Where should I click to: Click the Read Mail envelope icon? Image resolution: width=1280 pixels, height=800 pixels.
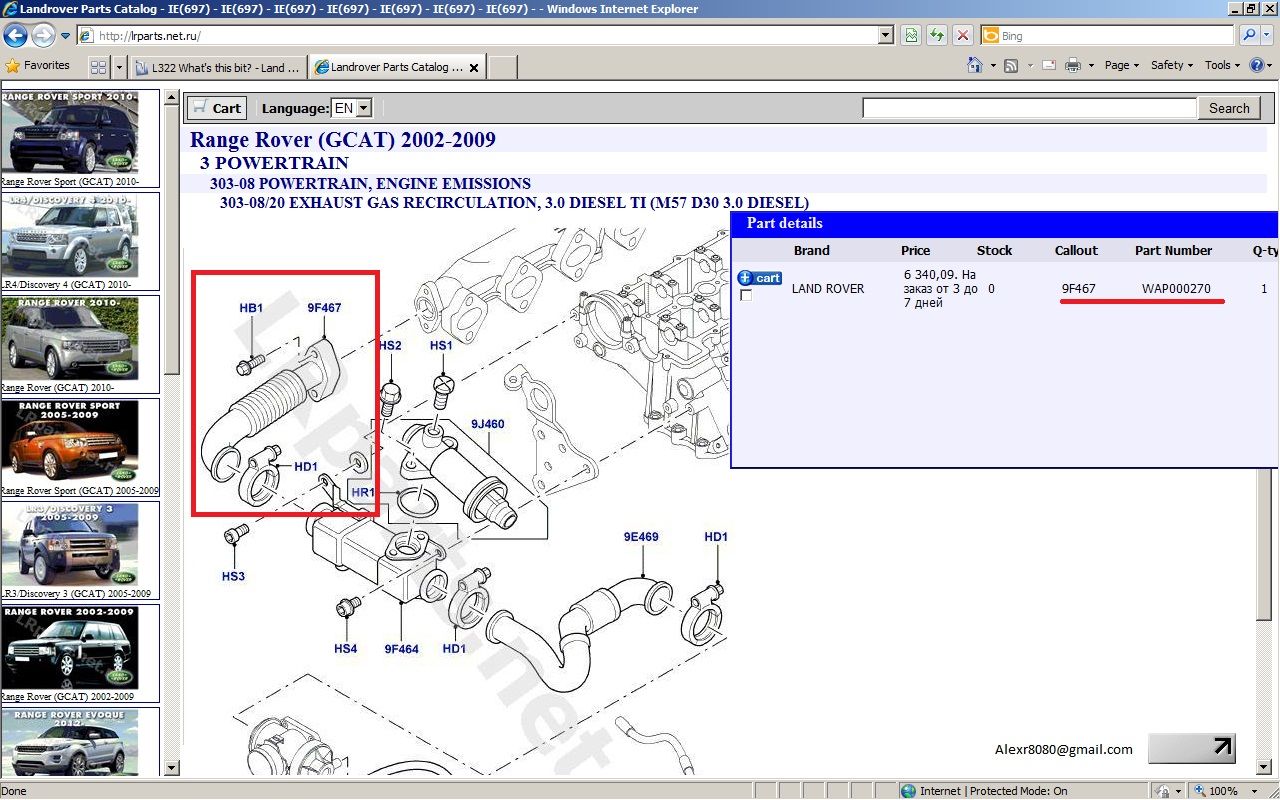pos(1049,65)
